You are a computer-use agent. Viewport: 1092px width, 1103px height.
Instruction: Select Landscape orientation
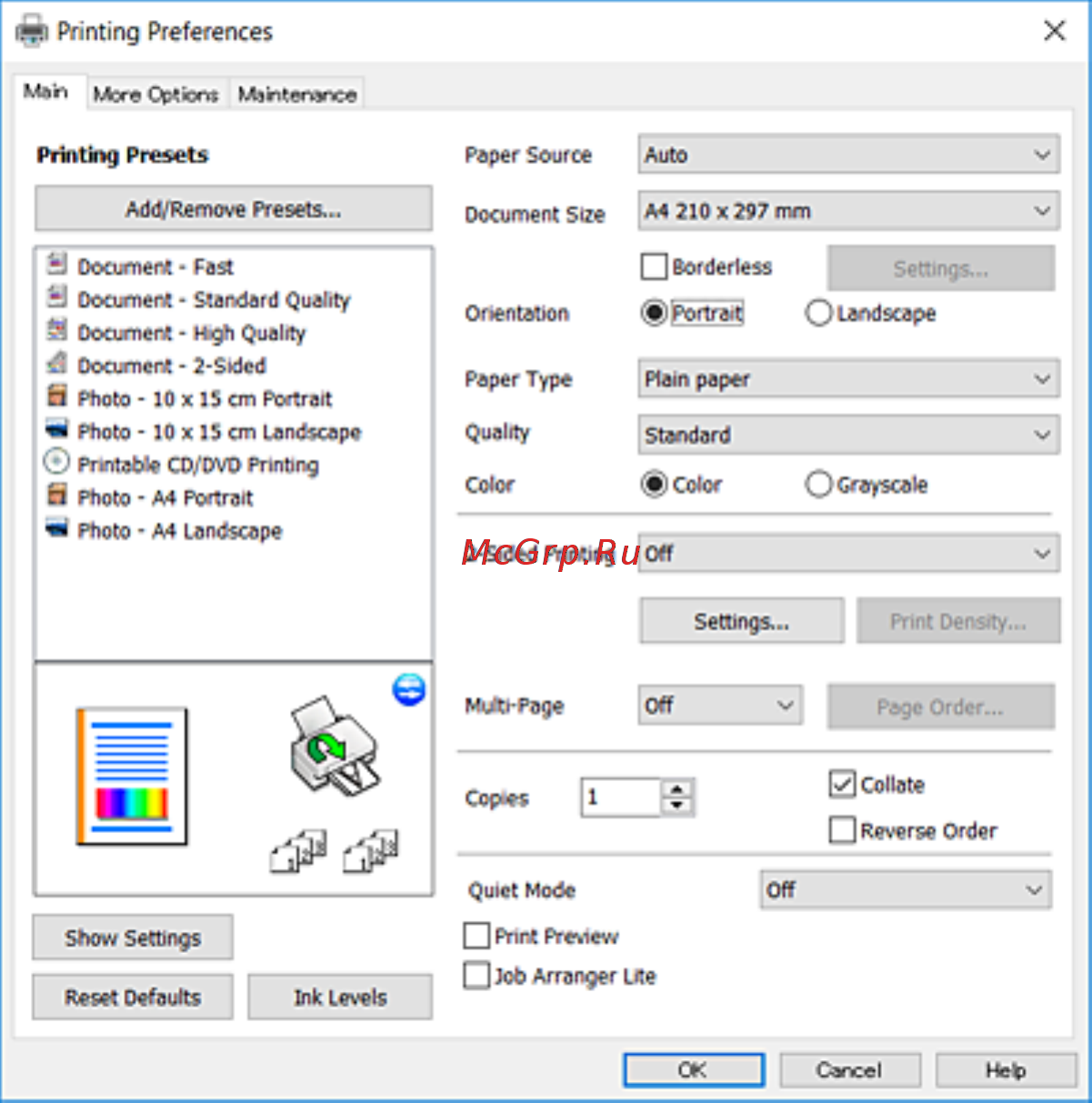pos(818,313)
